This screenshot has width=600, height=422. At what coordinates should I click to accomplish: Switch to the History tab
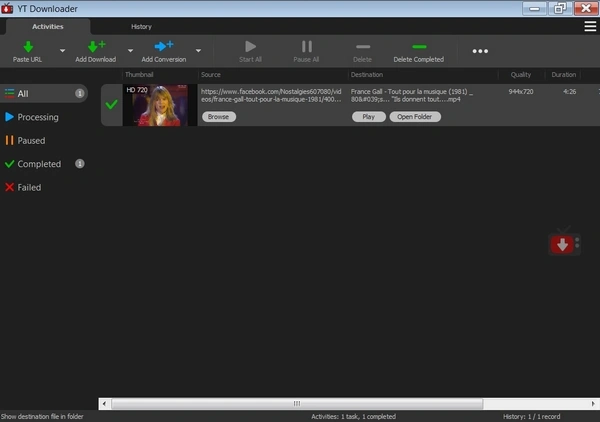coord(141,26)
